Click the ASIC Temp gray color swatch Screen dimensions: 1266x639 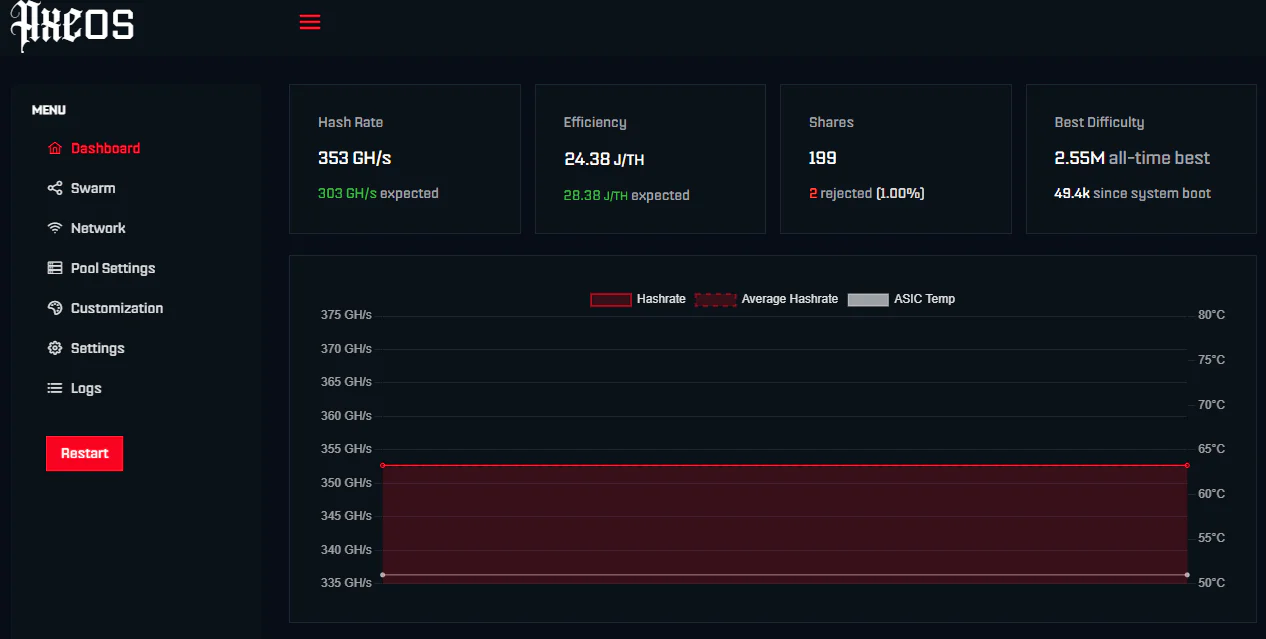[867, 299]
